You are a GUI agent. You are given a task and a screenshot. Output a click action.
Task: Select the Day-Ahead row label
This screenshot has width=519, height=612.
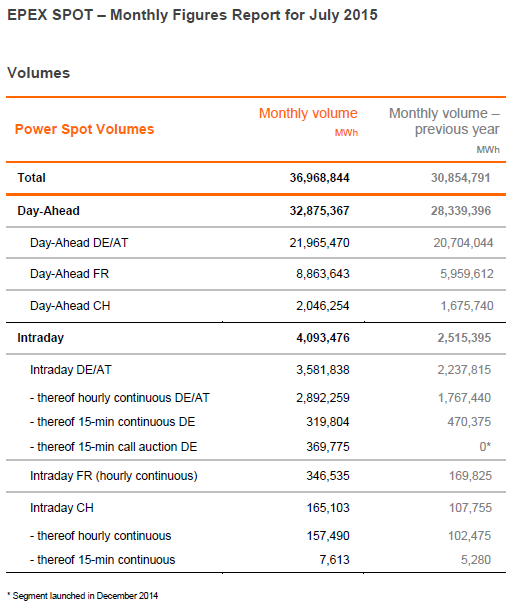click(x=48, y=211)
